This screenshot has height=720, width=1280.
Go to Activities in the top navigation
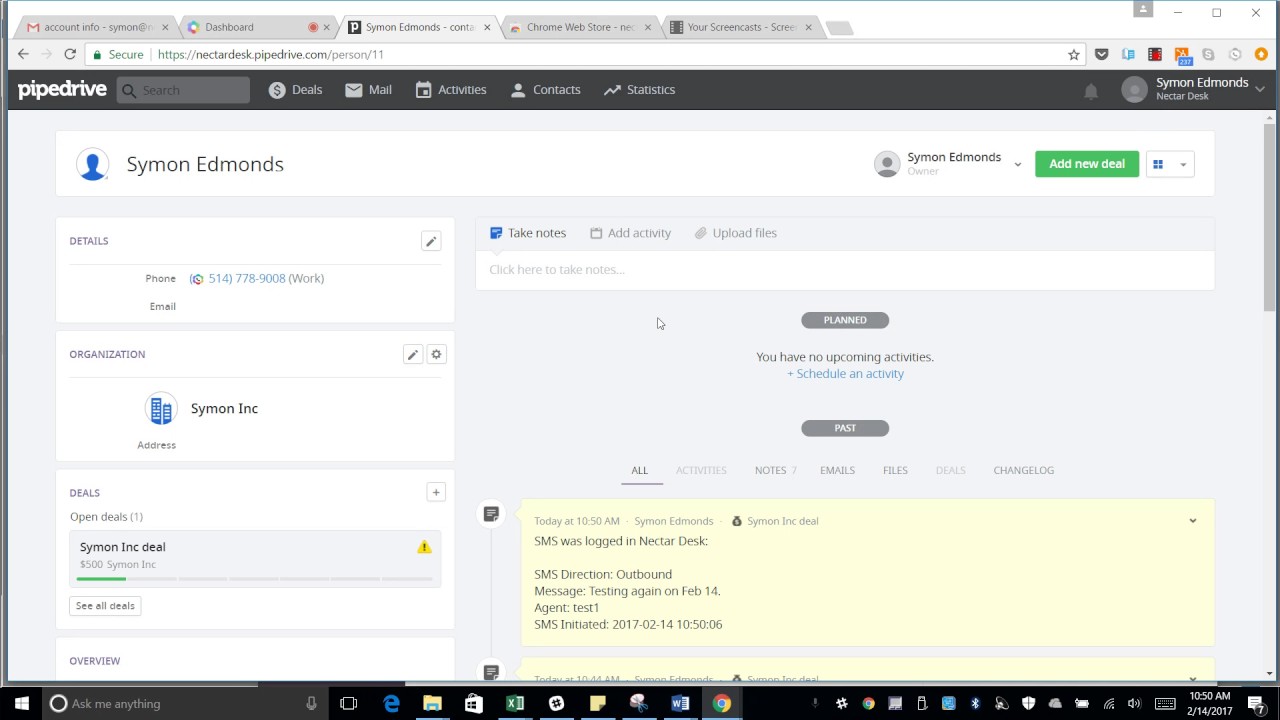tap(450, 90)
